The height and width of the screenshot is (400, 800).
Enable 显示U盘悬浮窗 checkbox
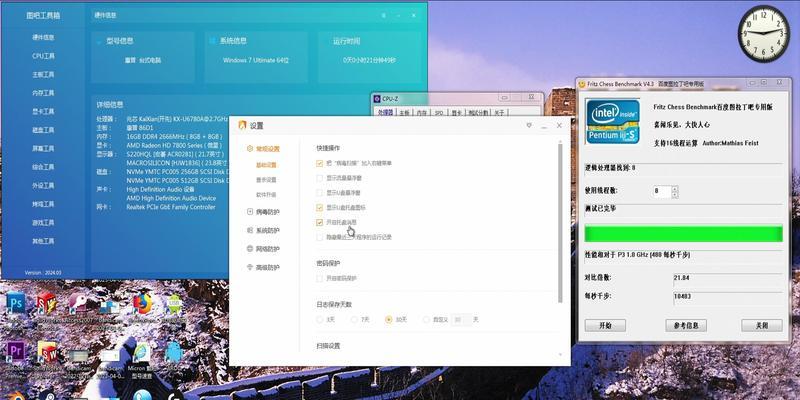[319, 193]
